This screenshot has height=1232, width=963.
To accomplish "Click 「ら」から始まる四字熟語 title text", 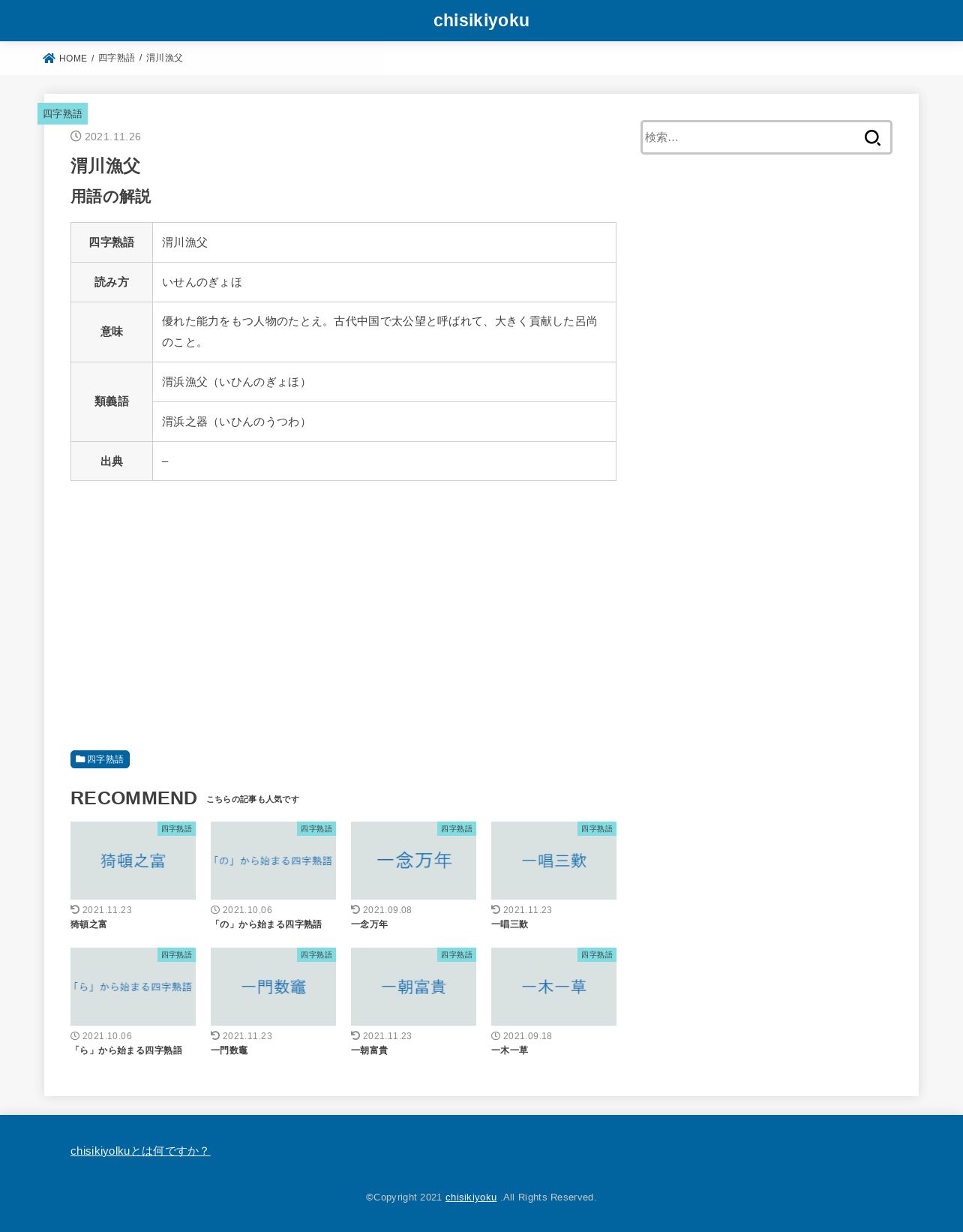I will click(x=126, y=1050).
